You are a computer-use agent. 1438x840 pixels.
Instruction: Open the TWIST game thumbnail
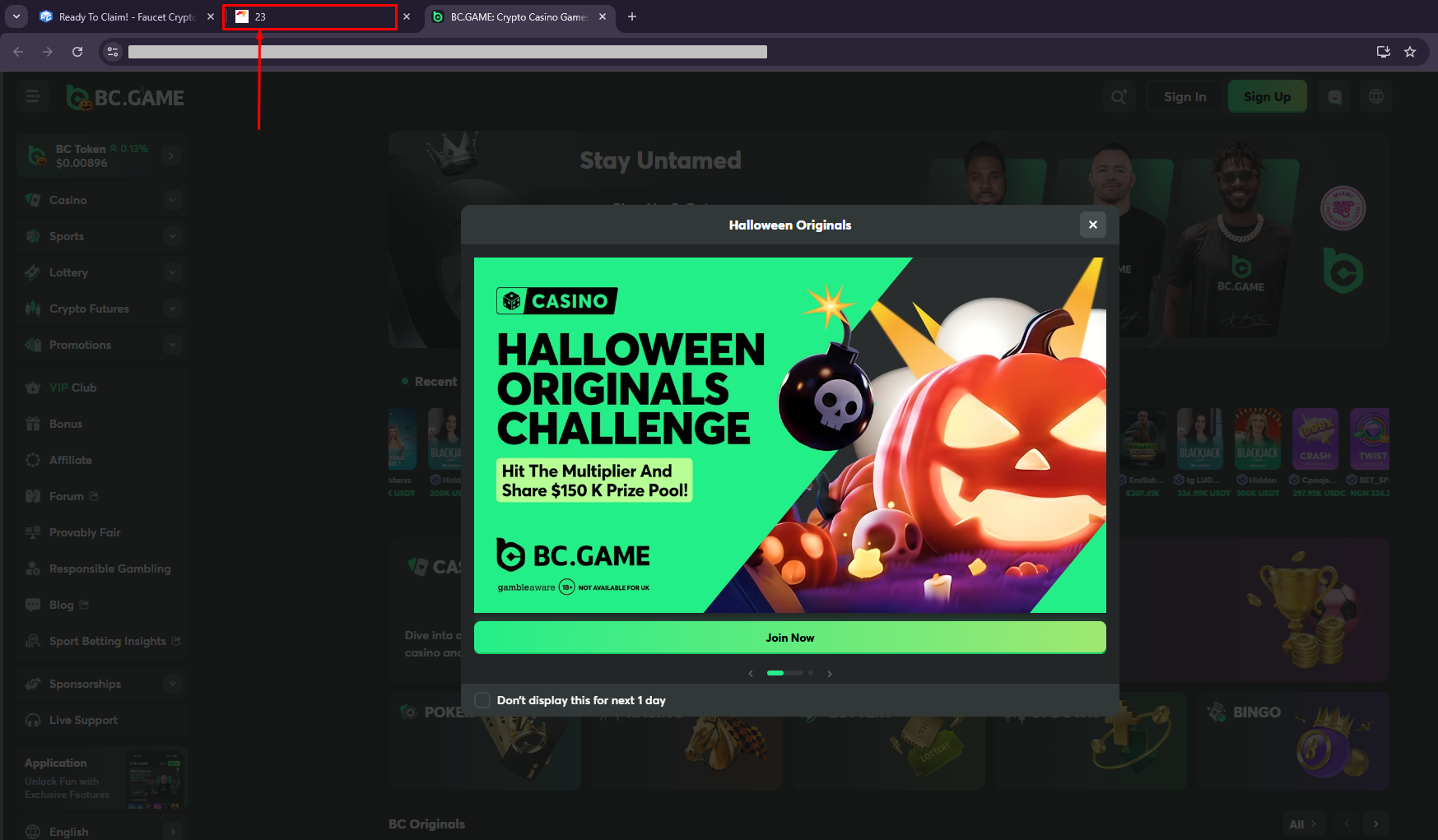pos(1371,439)
